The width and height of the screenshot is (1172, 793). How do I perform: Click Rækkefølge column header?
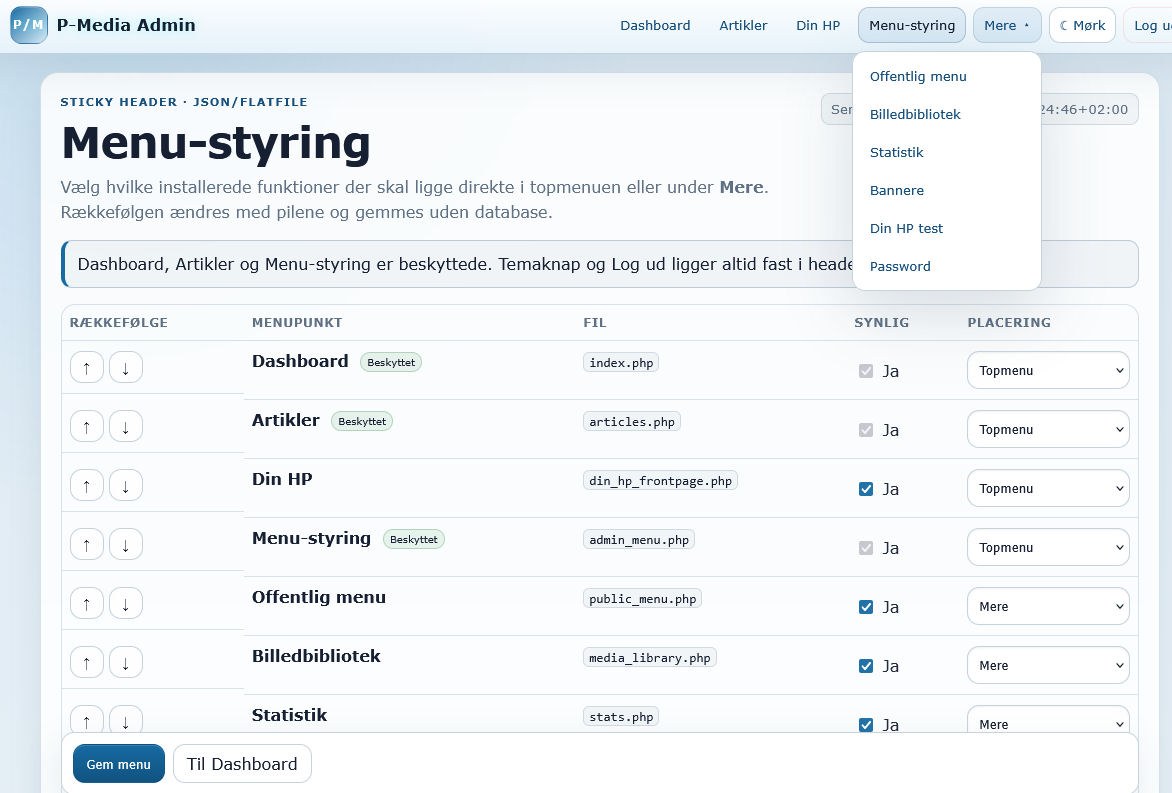coord(118,323)
